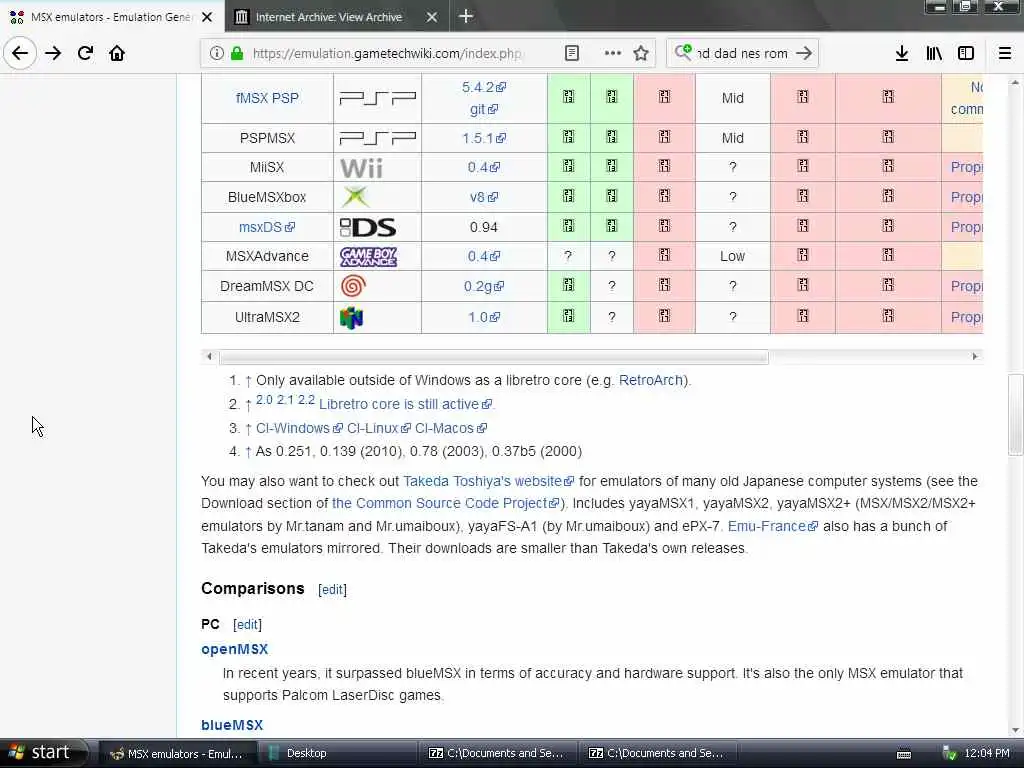Screen dimensions: 1024x768
Task: Open BlueMSXbox v8 link
Action: [x=484, y=197]
